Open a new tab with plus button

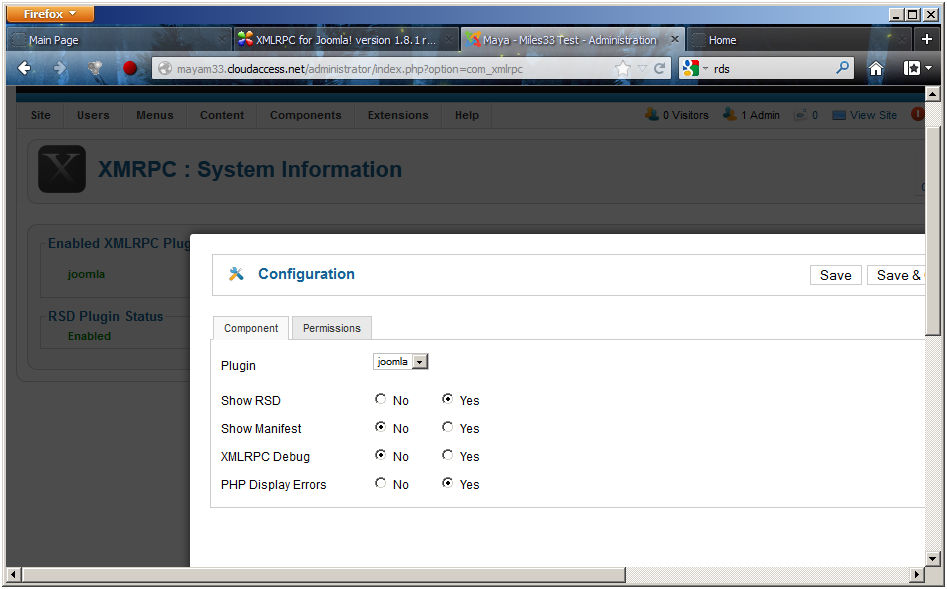pyautogui.click(x=927, y=39)
